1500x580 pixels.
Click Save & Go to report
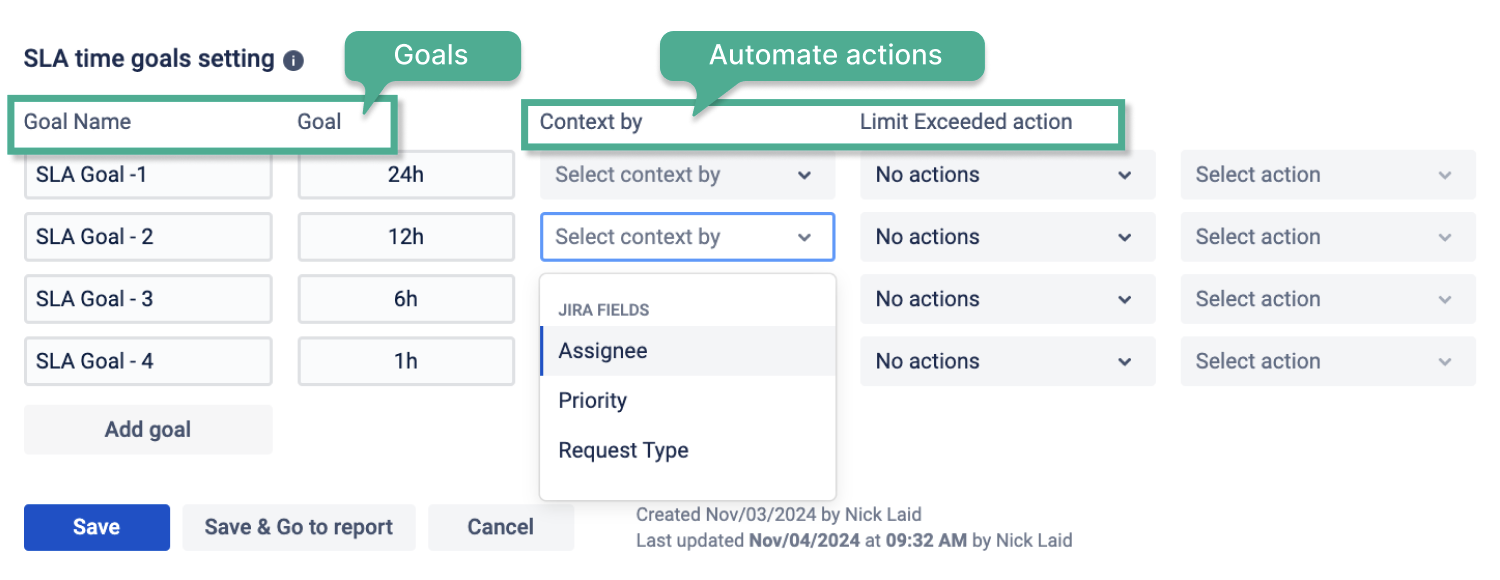[x=298, y=527]
